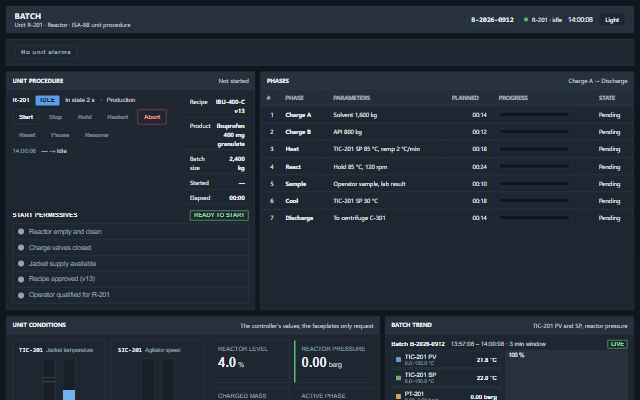Open the SIC-201 Agitator speed faceplate
The width and height of the screenshot is (640, 400).
click(158, 370)
